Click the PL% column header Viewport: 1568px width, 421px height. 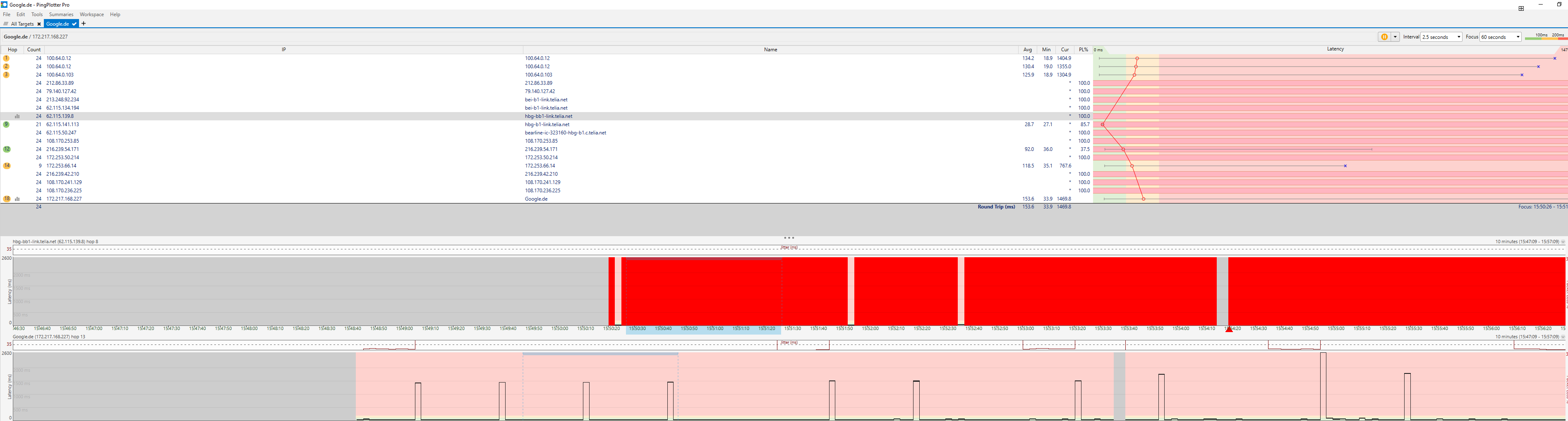(x=1084, y=50)
